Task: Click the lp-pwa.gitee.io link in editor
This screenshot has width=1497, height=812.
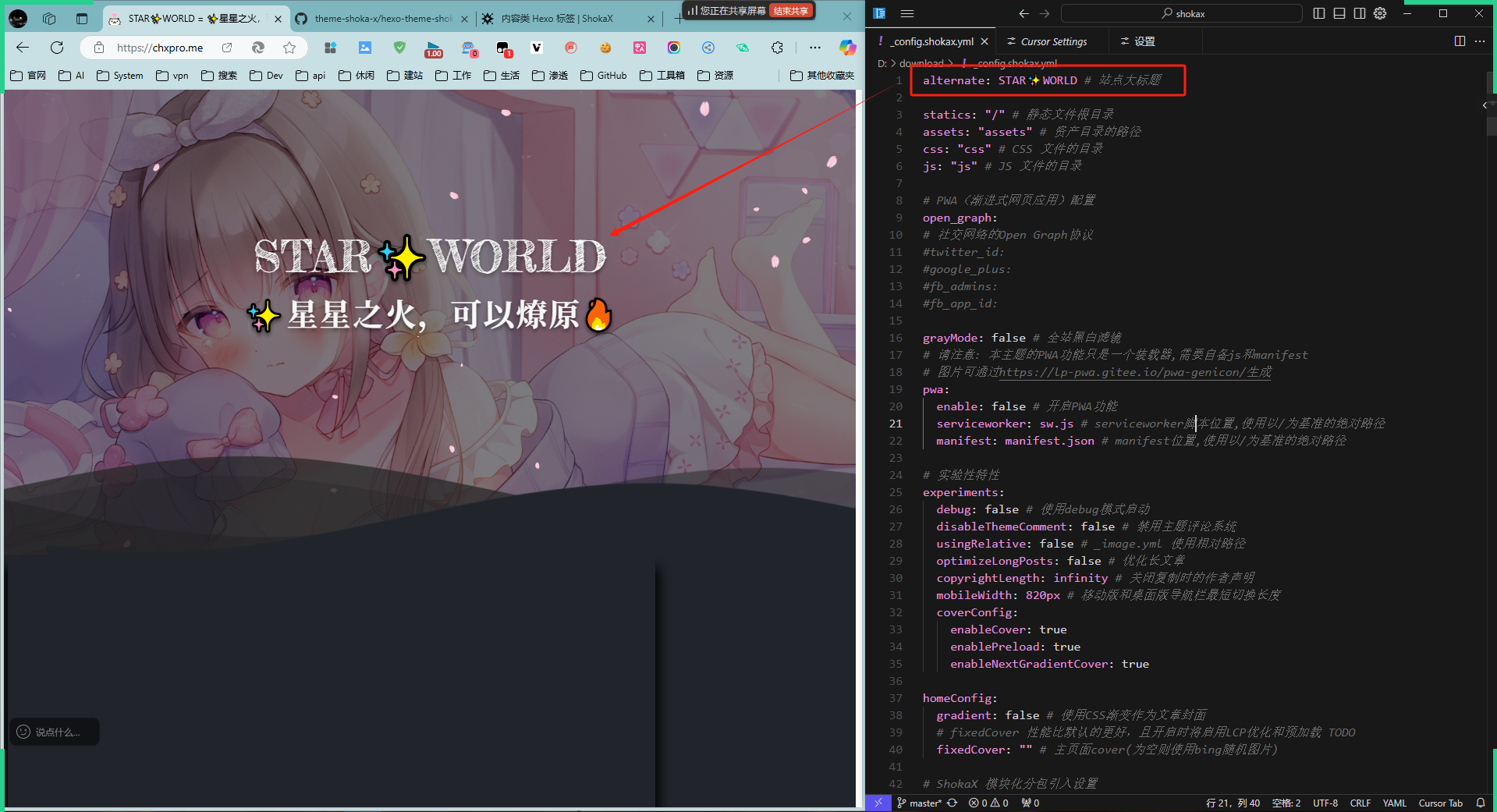Action: (x=1135, y=372)
